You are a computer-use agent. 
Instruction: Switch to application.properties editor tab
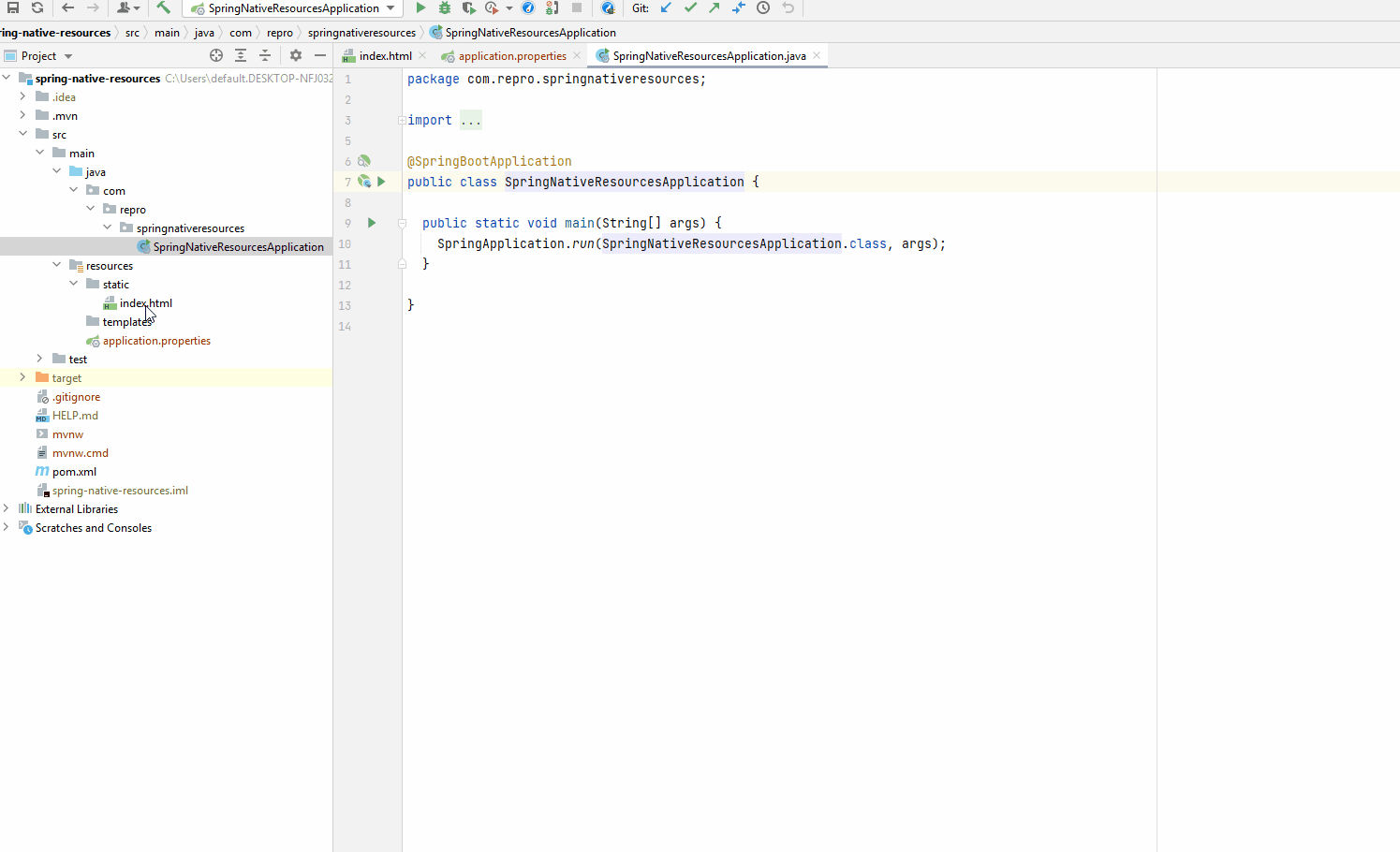tap(512, 56)
